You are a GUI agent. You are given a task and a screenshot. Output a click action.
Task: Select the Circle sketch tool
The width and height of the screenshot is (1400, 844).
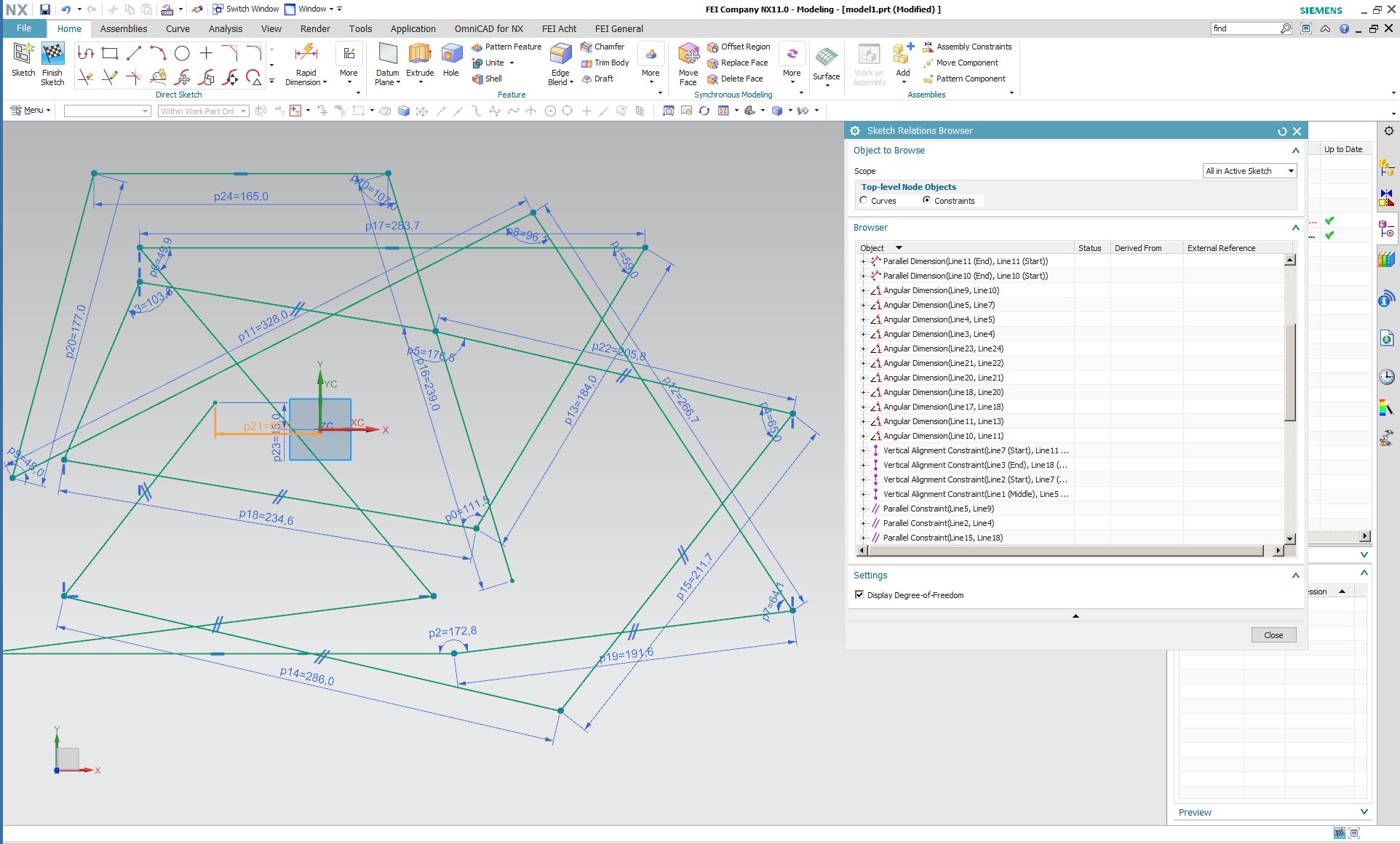tap(182, 53)
